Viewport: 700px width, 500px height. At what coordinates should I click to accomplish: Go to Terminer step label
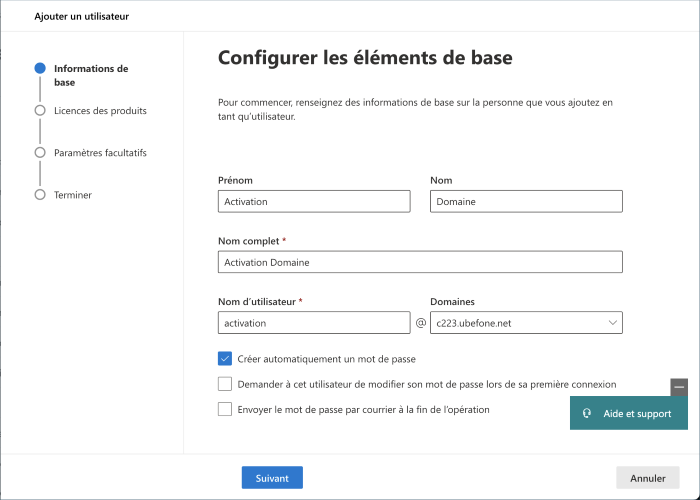[73, 195]
